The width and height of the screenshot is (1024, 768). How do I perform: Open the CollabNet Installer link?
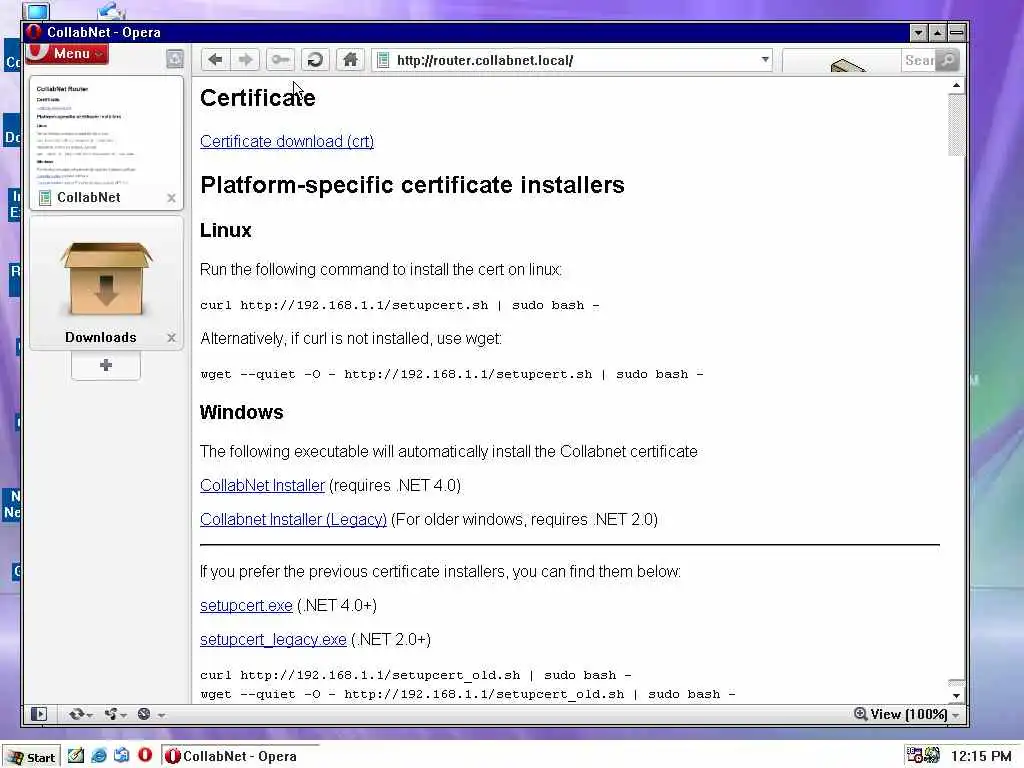coord(263,485)
